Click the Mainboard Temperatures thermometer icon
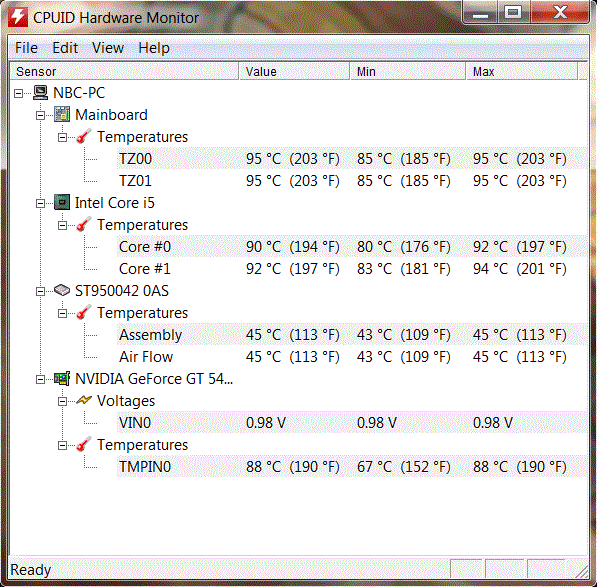 (84, 136)
